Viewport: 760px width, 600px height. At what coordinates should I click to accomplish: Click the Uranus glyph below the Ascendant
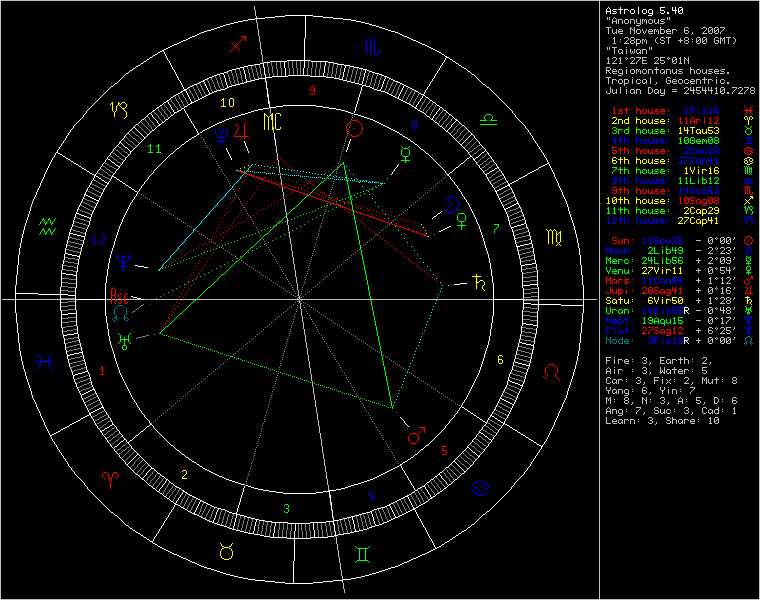tap(125, 341)
